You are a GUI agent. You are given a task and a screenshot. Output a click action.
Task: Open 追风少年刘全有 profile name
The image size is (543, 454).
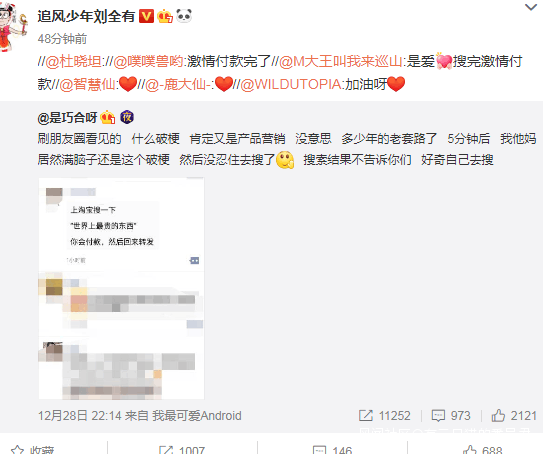pyautogui.click(x=86, y=16)
